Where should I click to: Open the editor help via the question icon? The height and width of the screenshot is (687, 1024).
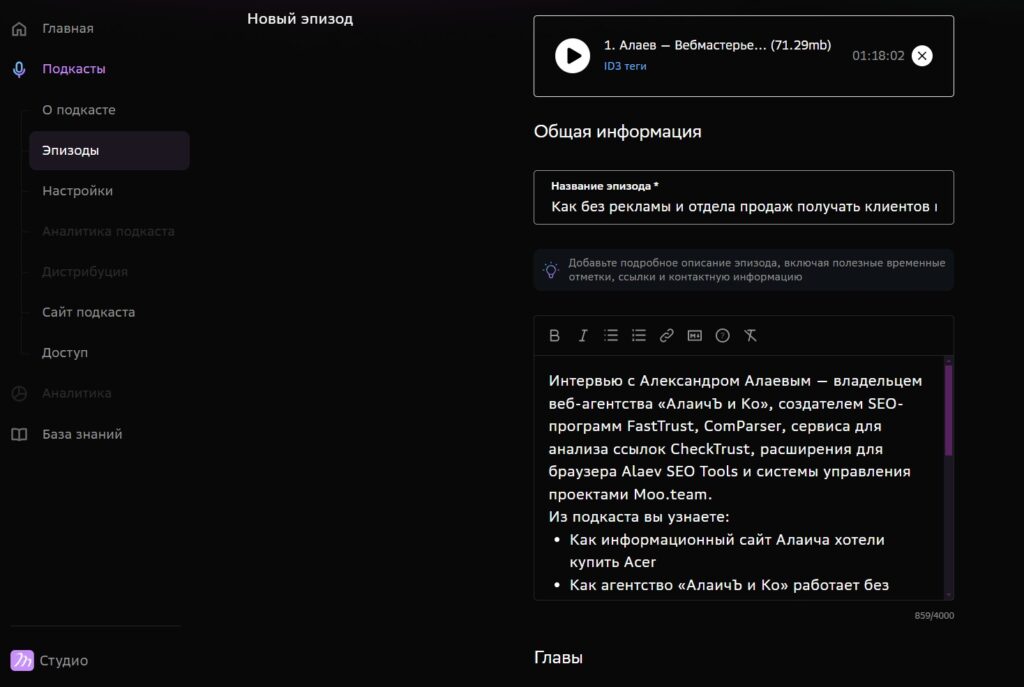coord(723,336)
